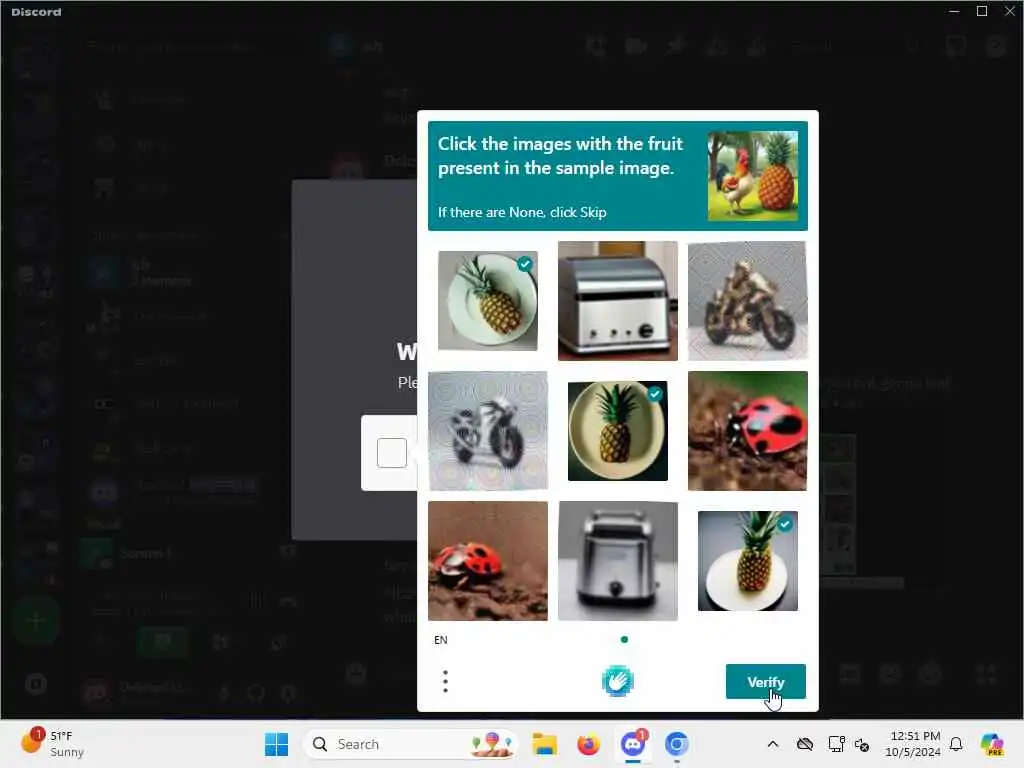Viewport: 1024px width, 768px height.
Task: Select the wide toaster on the wooden counter
Action: pos(618,300)
